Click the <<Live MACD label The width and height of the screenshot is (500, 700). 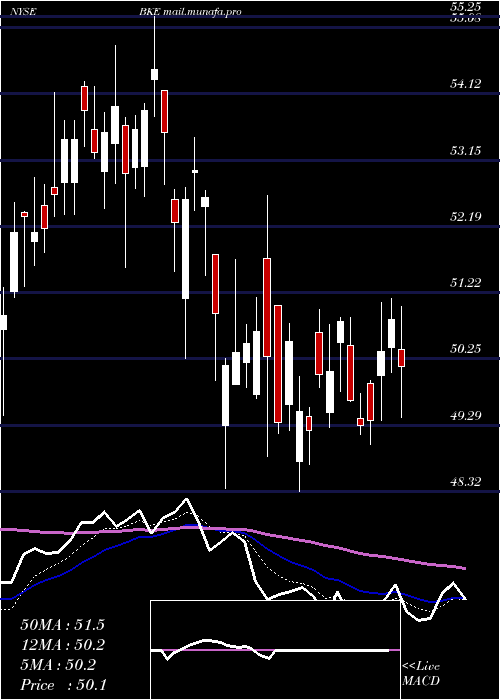tap(421, 673)
